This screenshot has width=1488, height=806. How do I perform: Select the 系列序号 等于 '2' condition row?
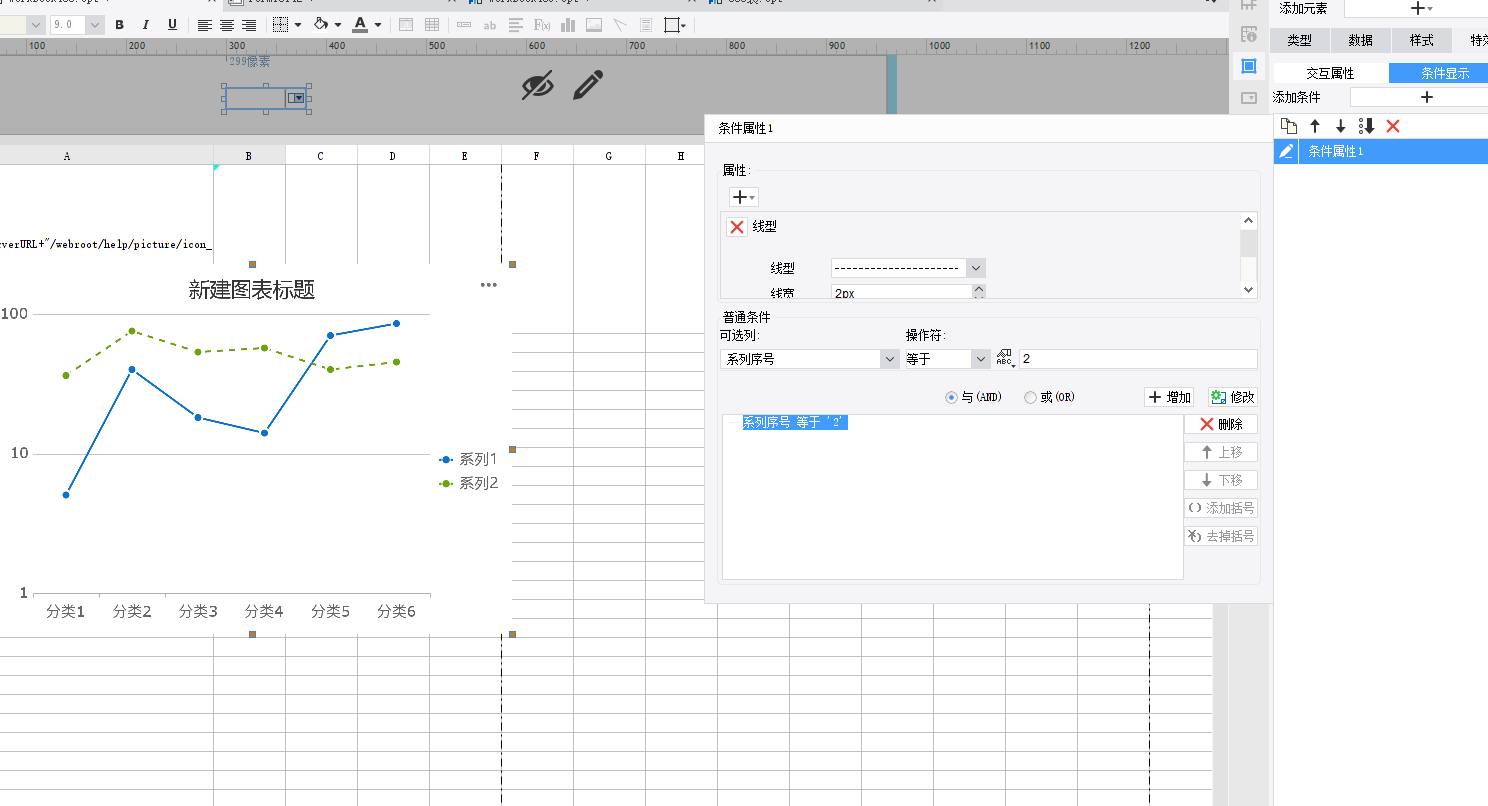click(x=795, y=423)
